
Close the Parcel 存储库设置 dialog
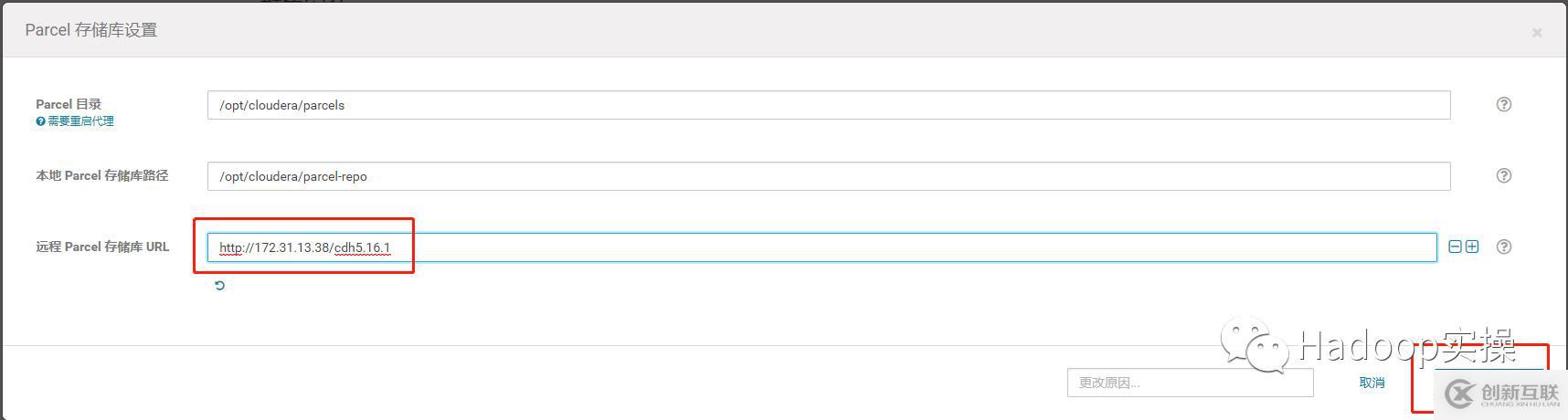coord(1537,33)
